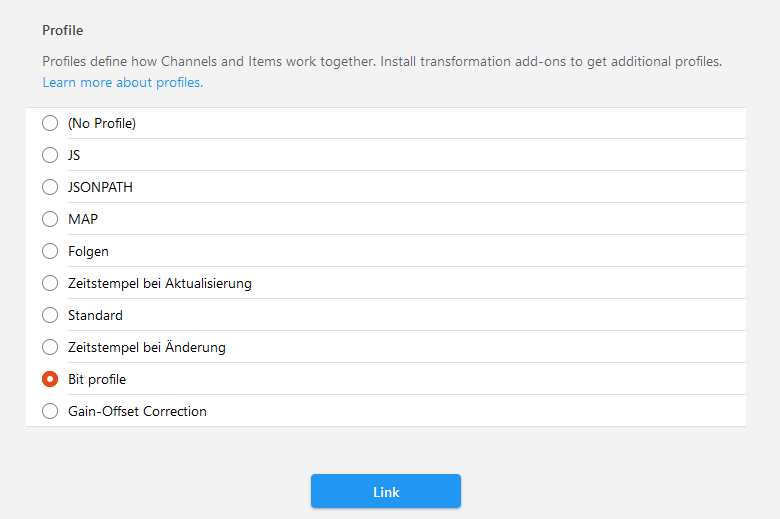Click the 'Gain-Offset Correction' label text
780x519 pixels.
click(x=137, y=411)
